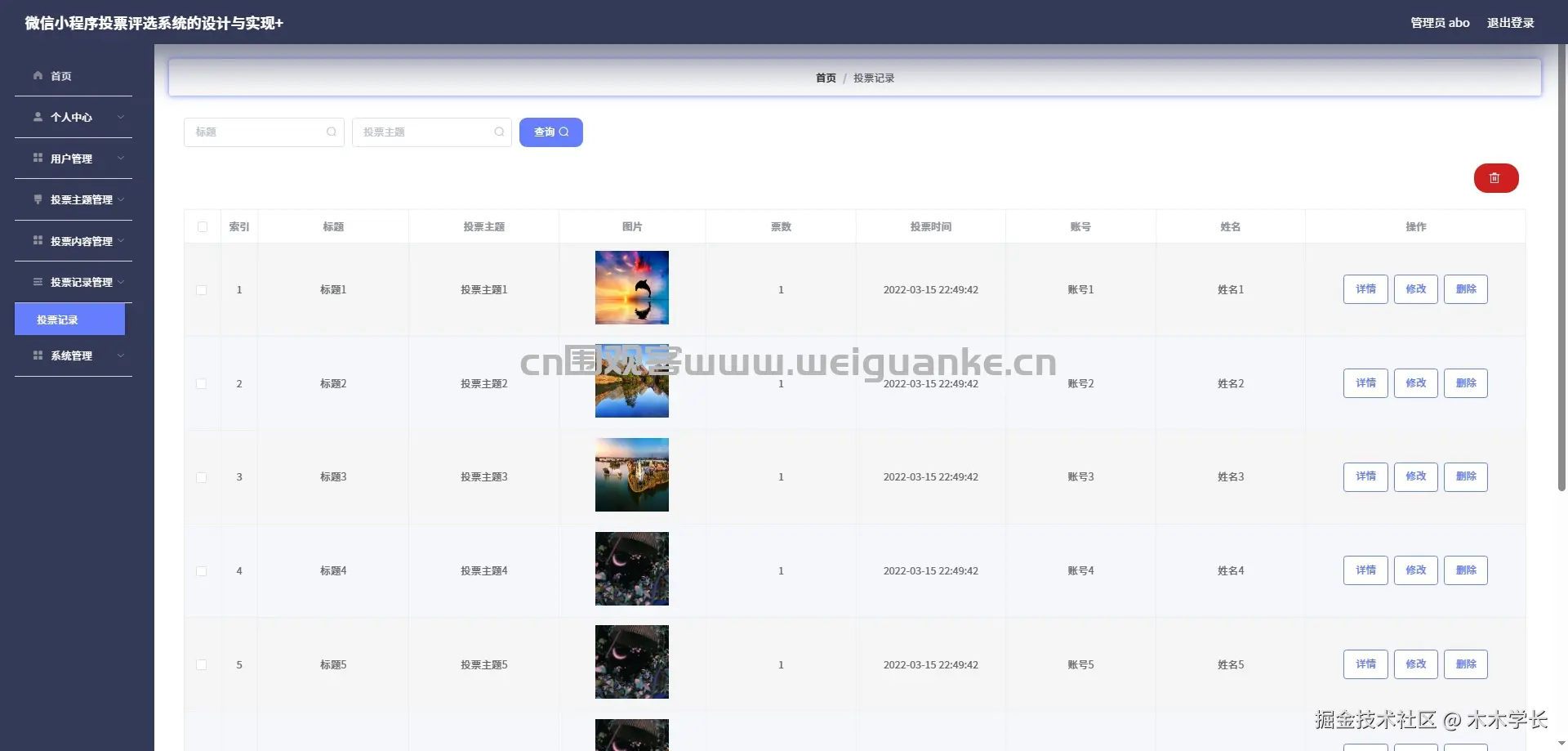This screenshot has width=1568, height=751.
Task: Select the 投票记录 submenu item
Action: (69, 320)
